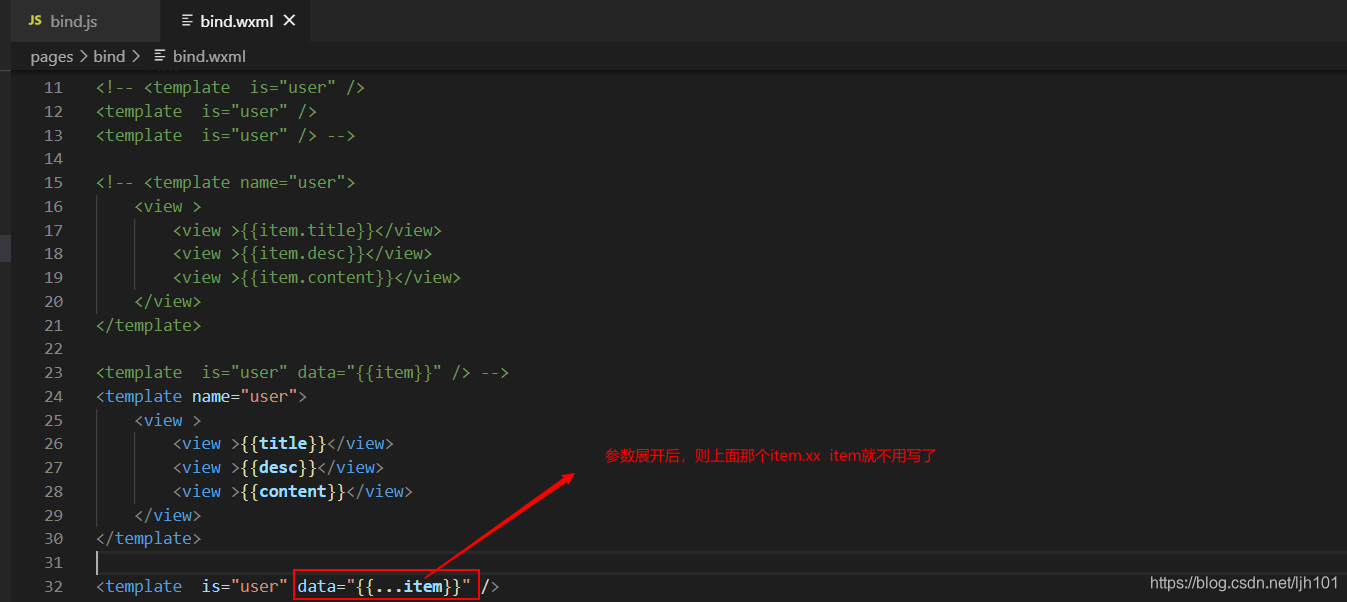Viewport: 1347px width, 602px height.
Task: Click '<template is="user" />' on line 12
Action: pos(206,111)
